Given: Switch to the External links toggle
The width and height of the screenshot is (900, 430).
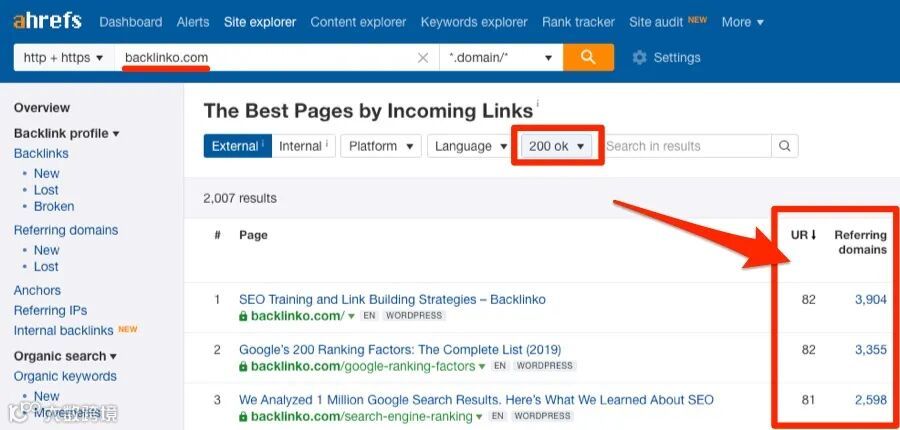Looking at the screenshot, I should tap(238, 146).
